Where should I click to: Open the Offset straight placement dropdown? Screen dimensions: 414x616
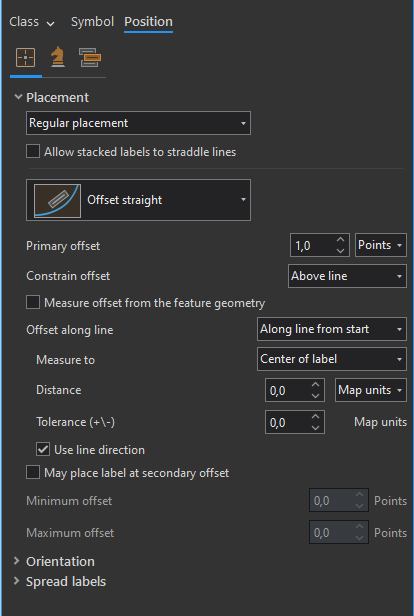pos(138,200)
